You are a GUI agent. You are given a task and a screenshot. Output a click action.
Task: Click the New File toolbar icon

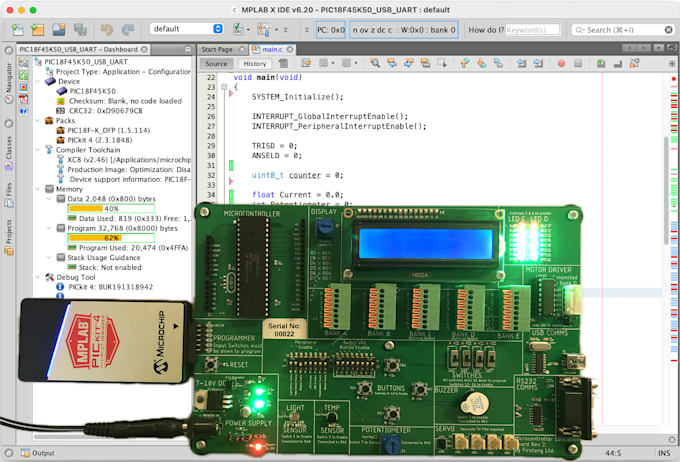click(18, 29)
